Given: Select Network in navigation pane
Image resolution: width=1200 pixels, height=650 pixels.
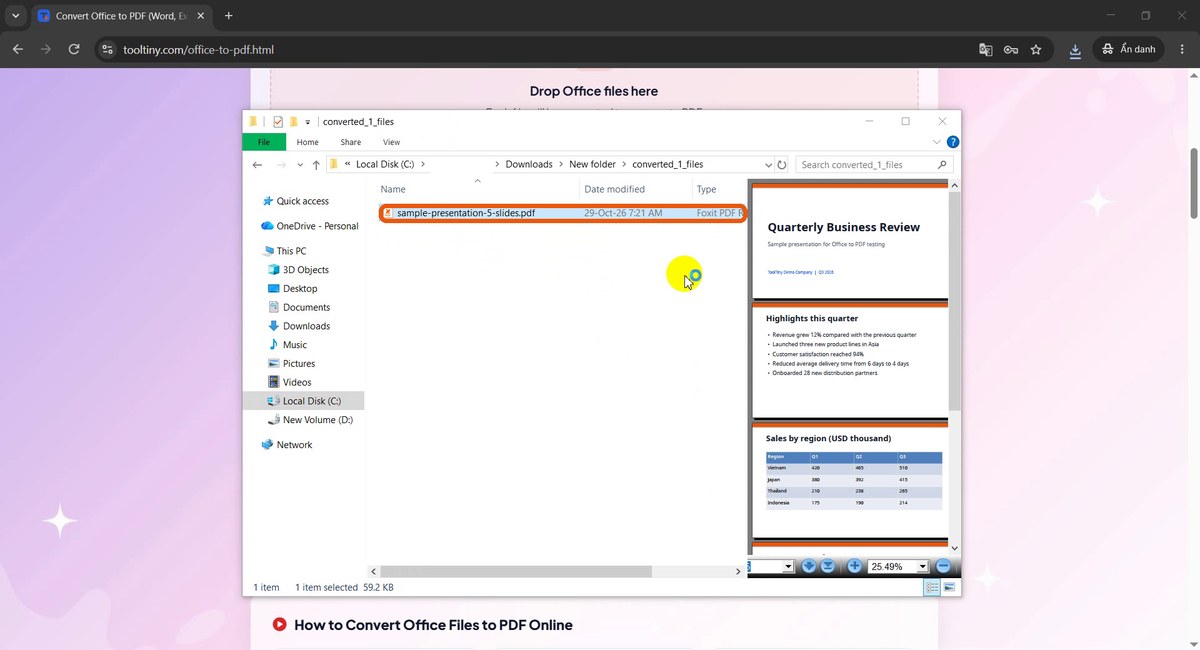Looking at the screenshot, I should coord(286,445).
